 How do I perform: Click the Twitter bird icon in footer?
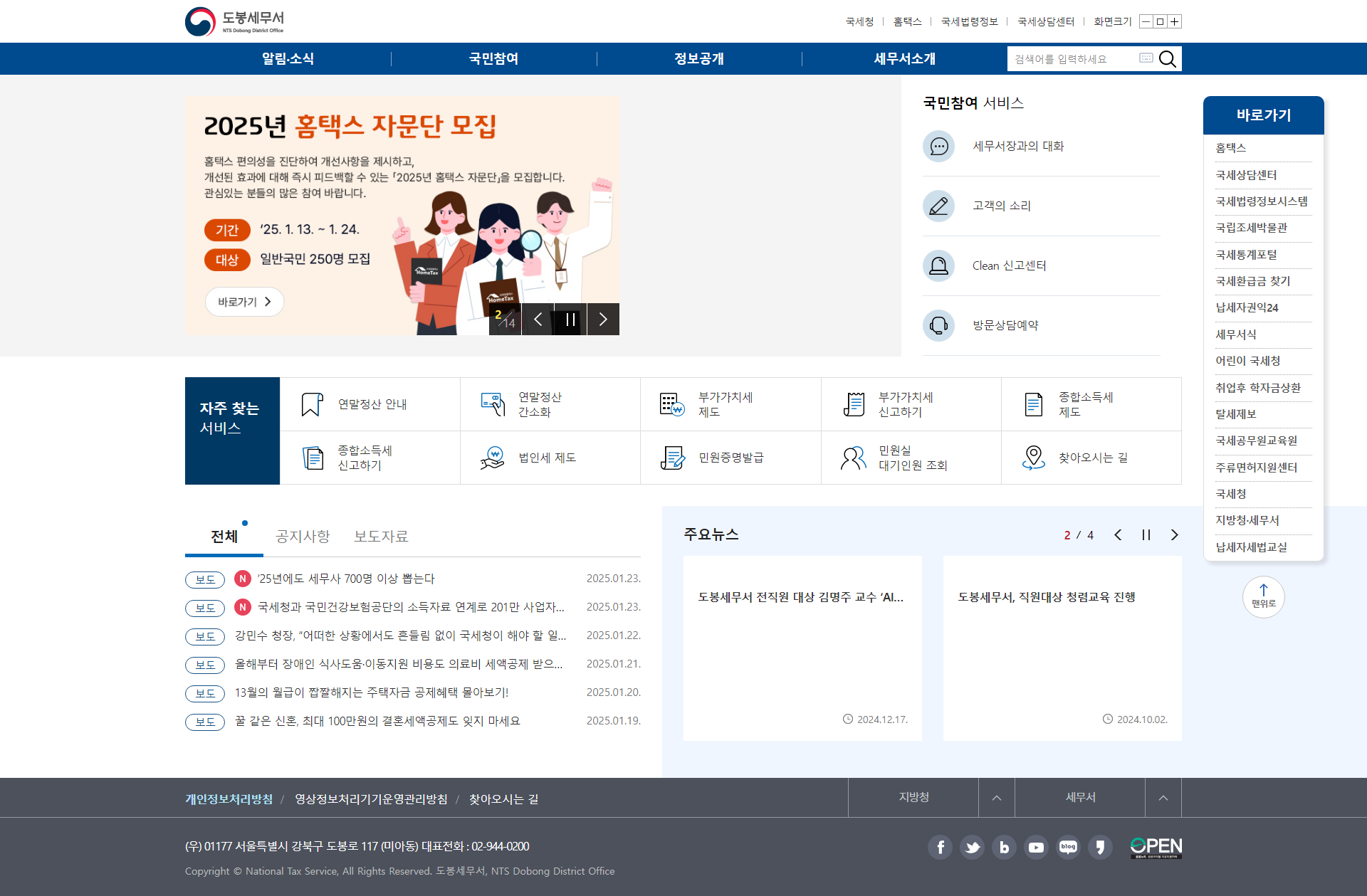click(972, 847)
